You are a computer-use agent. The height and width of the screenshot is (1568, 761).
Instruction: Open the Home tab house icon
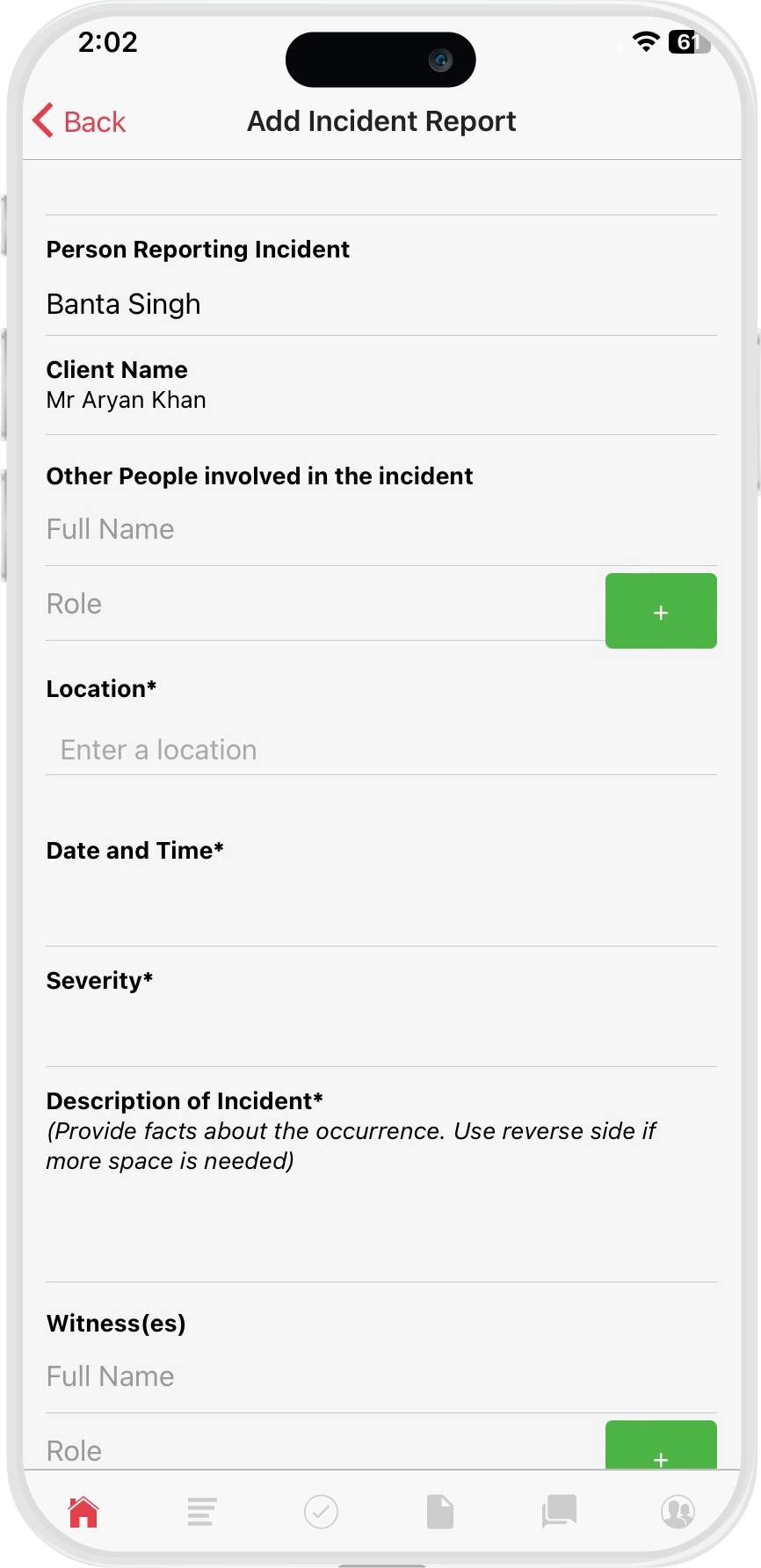[x=83, y=1512]
